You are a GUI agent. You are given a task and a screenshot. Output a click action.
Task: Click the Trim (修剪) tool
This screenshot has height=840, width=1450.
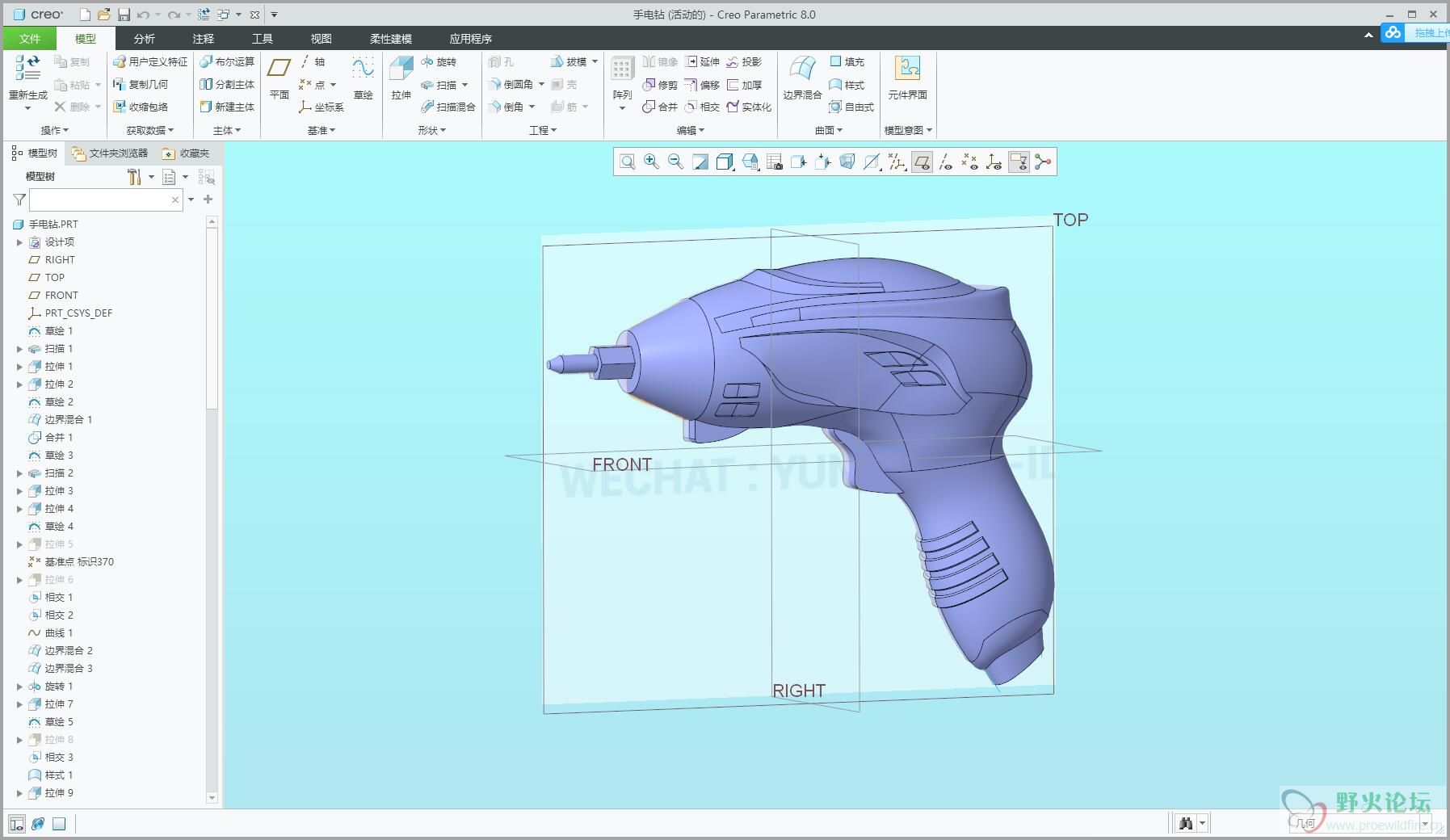coord(660,85)
